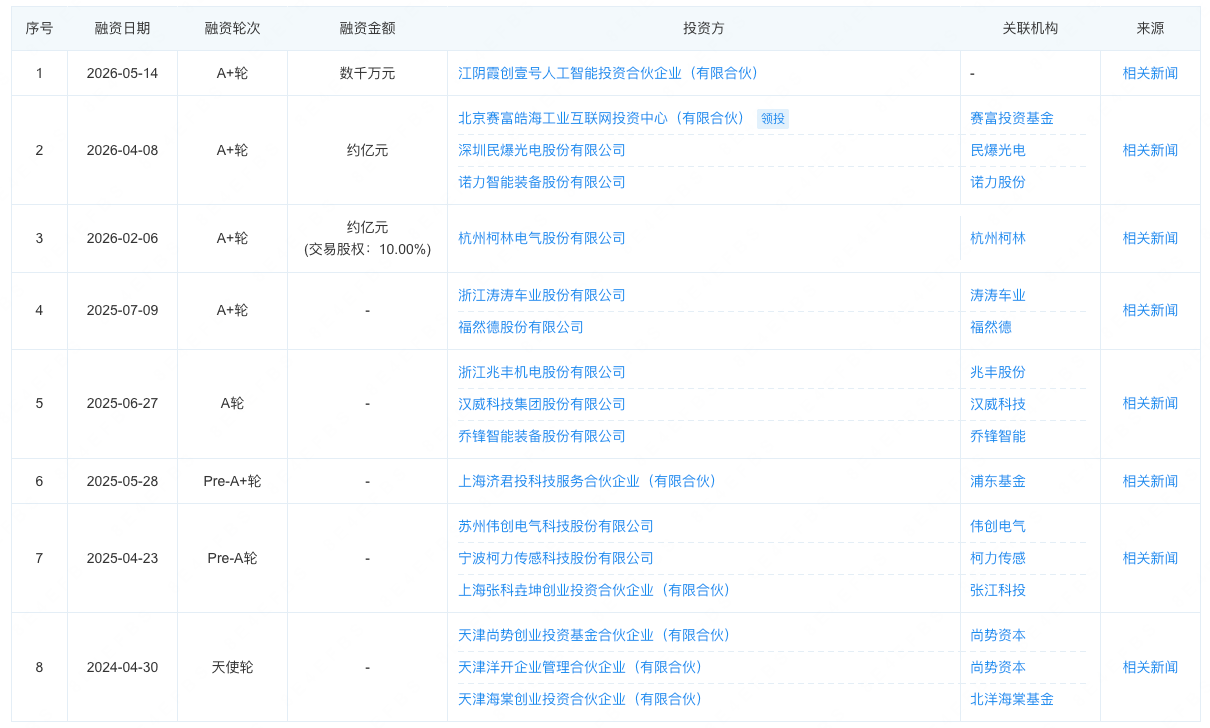Image resolution: width=1210 pixels, height=728 pixels.
Task: Open related institution 浦东基金
Action: click(x=998, y=481)
